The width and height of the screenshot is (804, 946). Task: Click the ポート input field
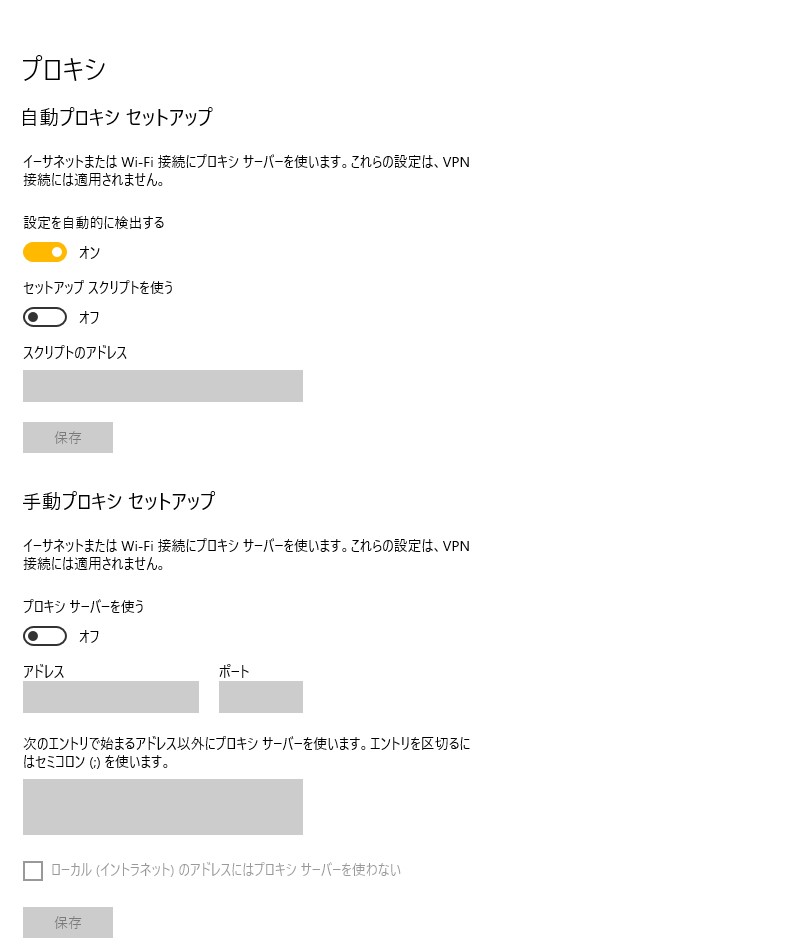point(260,697)
